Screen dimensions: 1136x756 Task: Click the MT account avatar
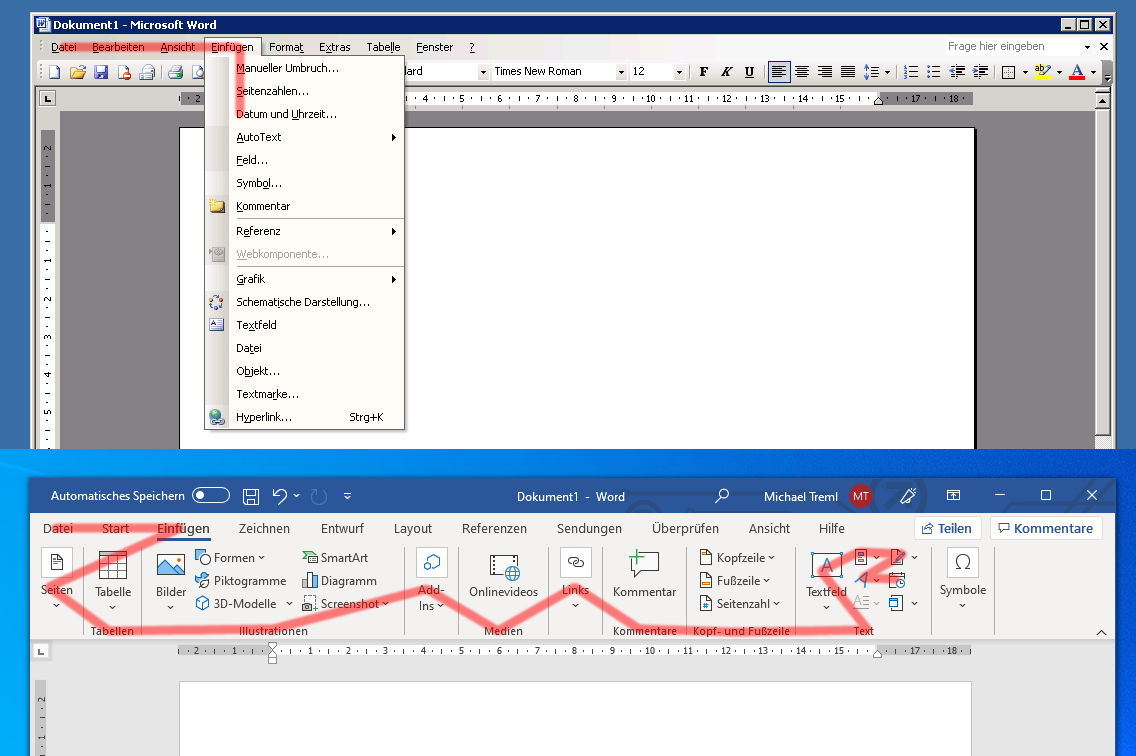click(x=861, y=497)
